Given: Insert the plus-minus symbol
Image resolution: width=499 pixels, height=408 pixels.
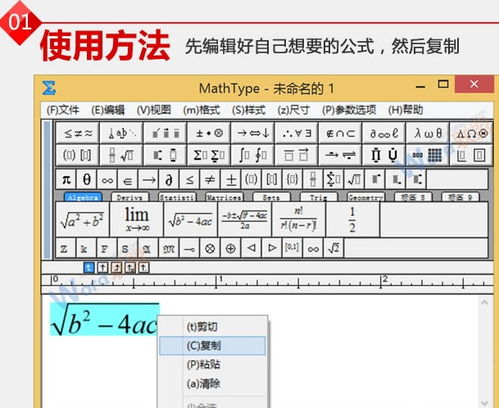Looking at the screenshot, I should click(231, 180).
